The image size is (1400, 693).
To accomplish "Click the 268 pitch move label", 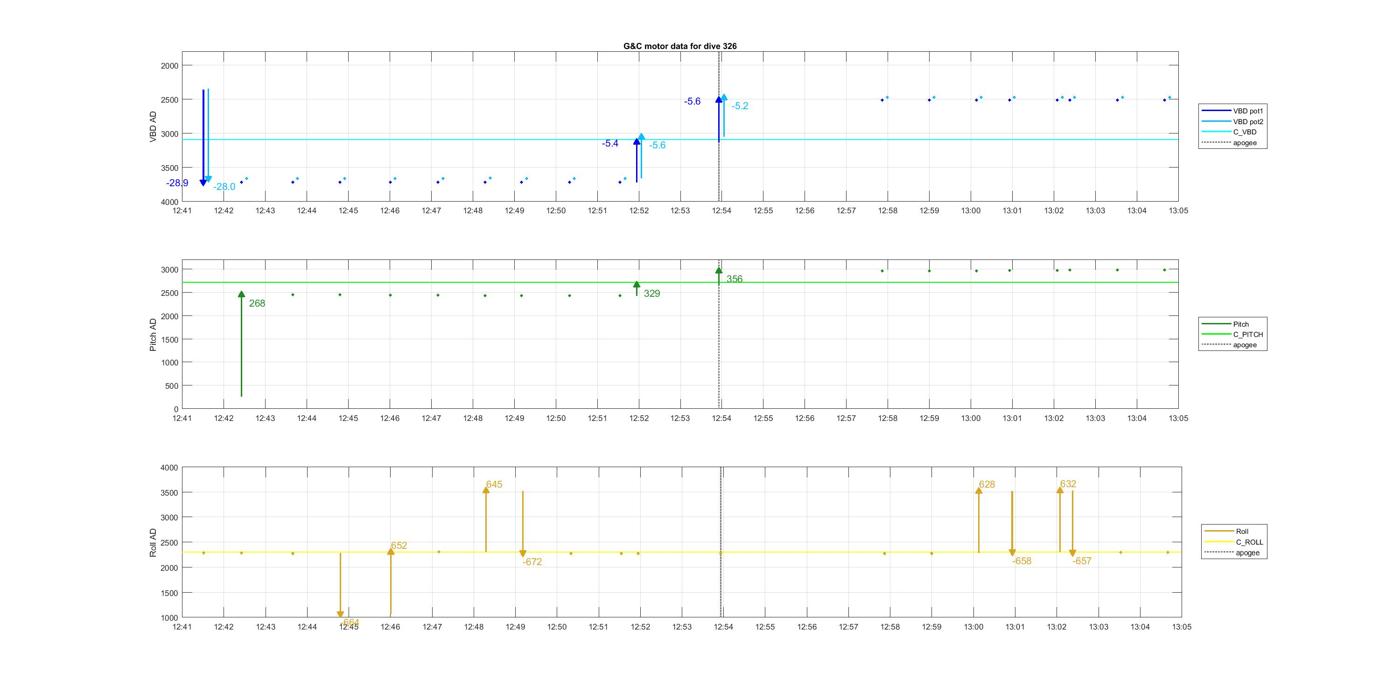I will (257, 303).
